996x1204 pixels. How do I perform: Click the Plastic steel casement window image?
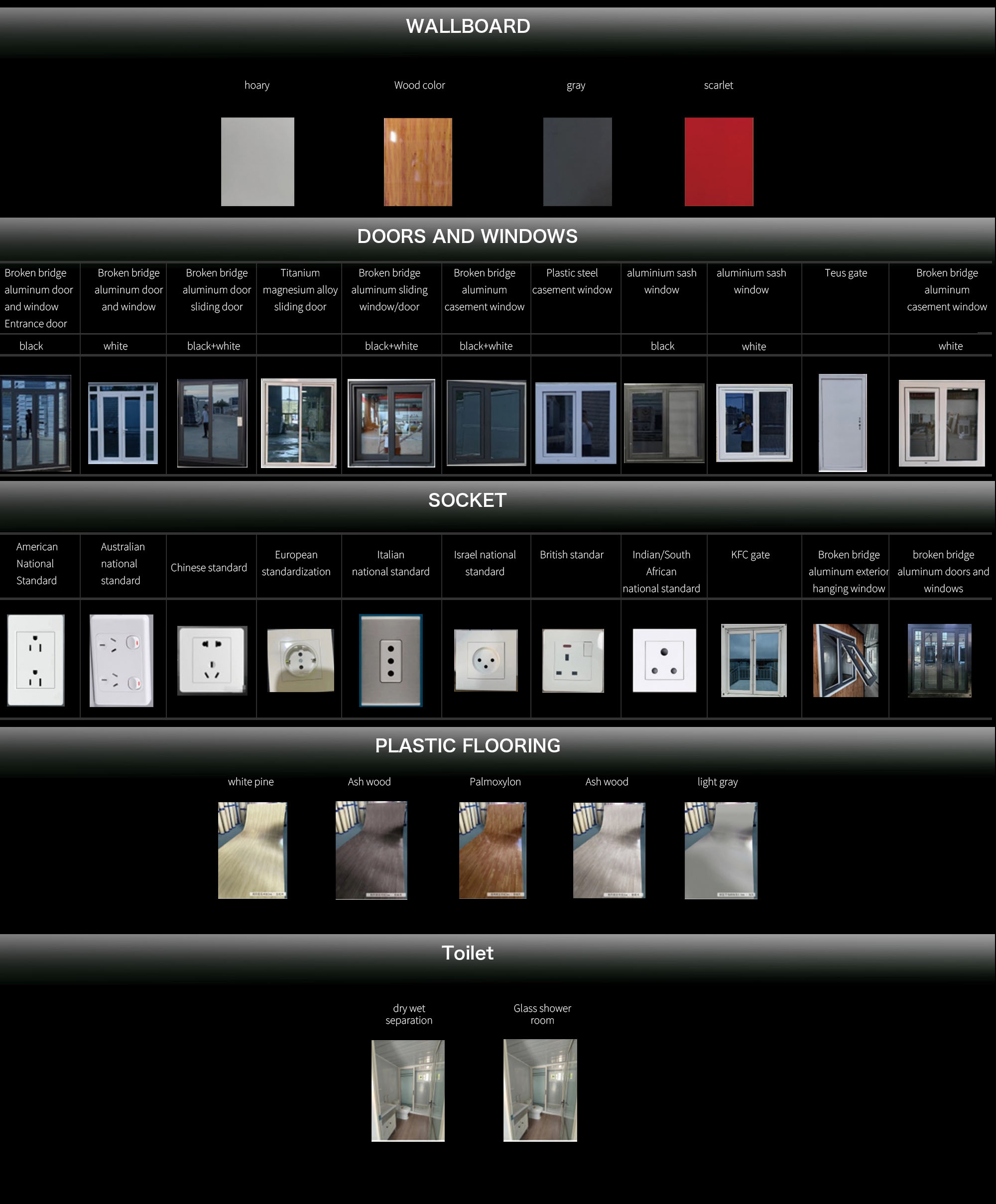(x=575, y=423)
